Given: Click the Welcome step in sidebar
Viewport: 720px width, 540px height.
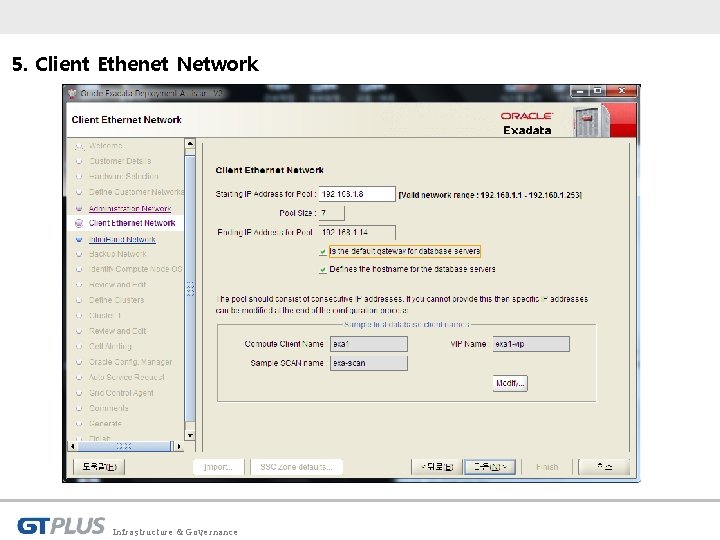Looking at the screenshot, I should point(106,146).
